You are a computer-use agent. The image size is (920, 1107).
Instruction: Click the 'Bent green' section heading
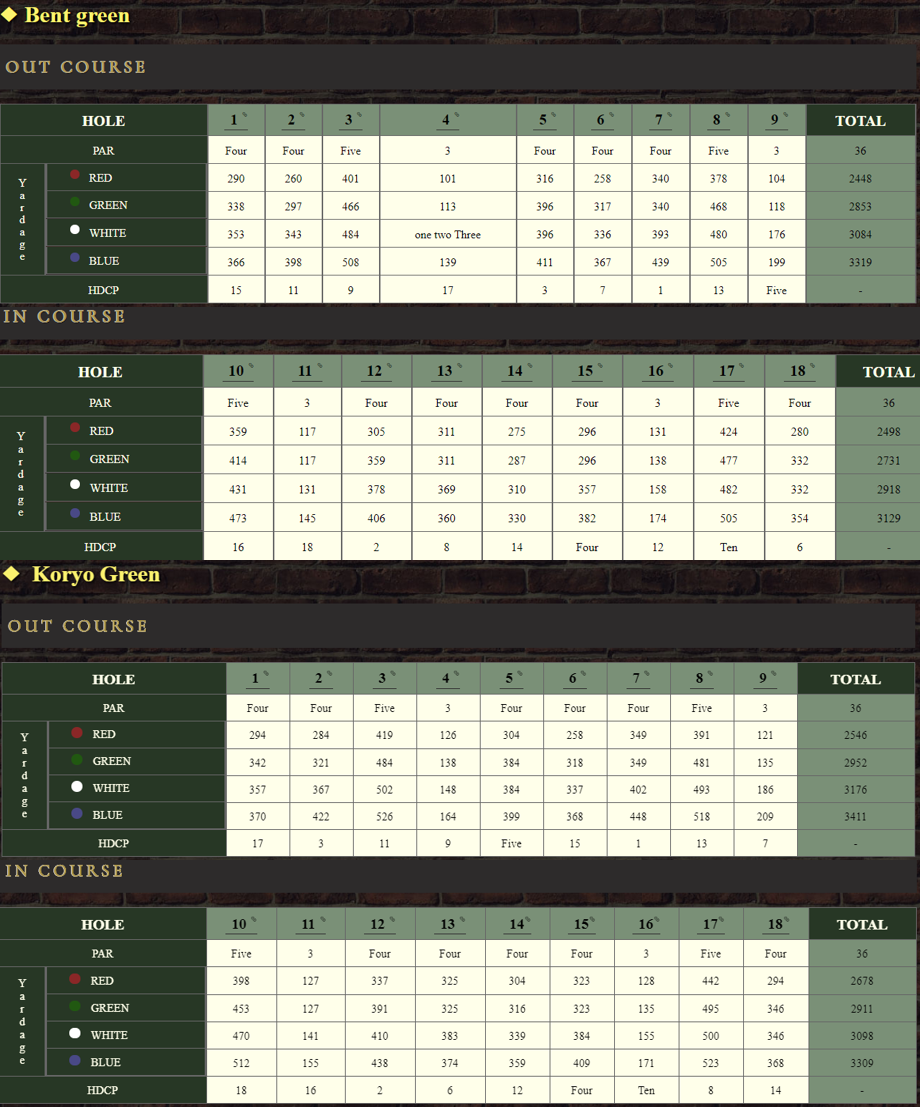[x=77, y=16]
